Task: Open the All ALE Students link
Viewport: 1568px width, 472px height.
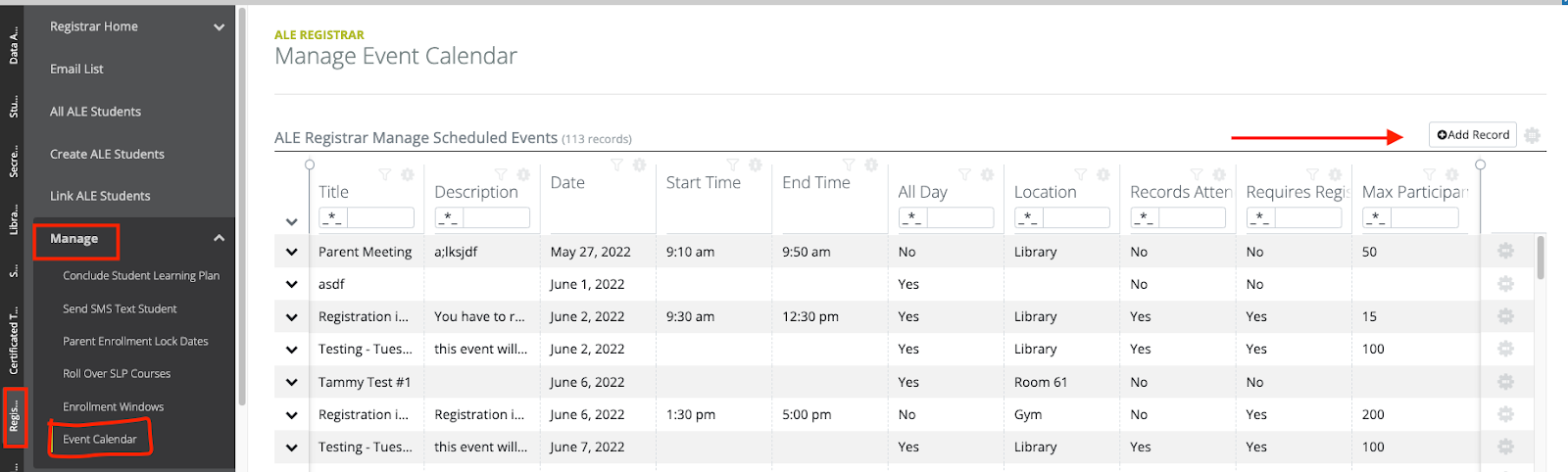Action: coord(96,112)
